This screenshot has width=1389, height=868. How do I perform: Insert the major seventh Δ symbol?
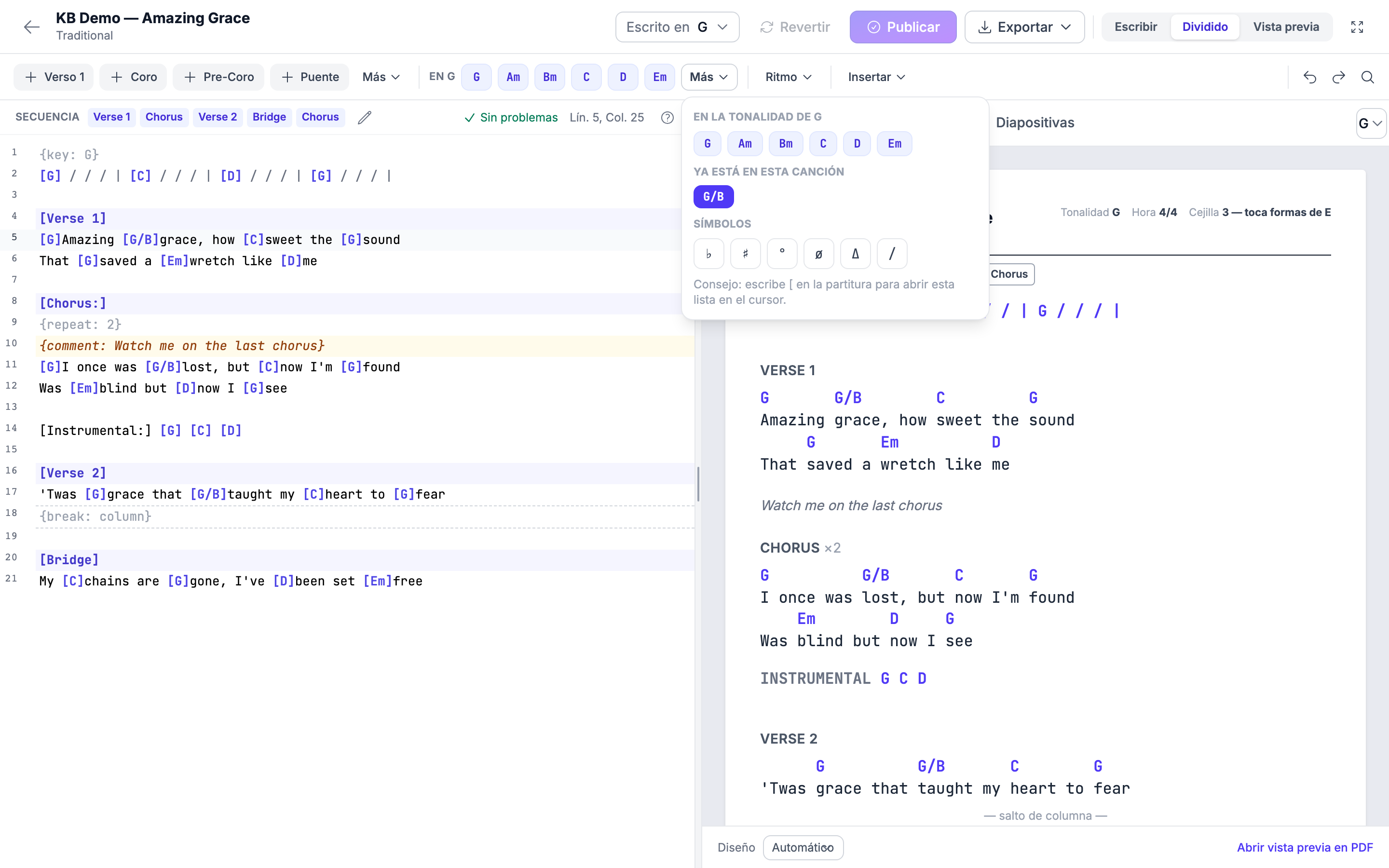tap(855, 254)
